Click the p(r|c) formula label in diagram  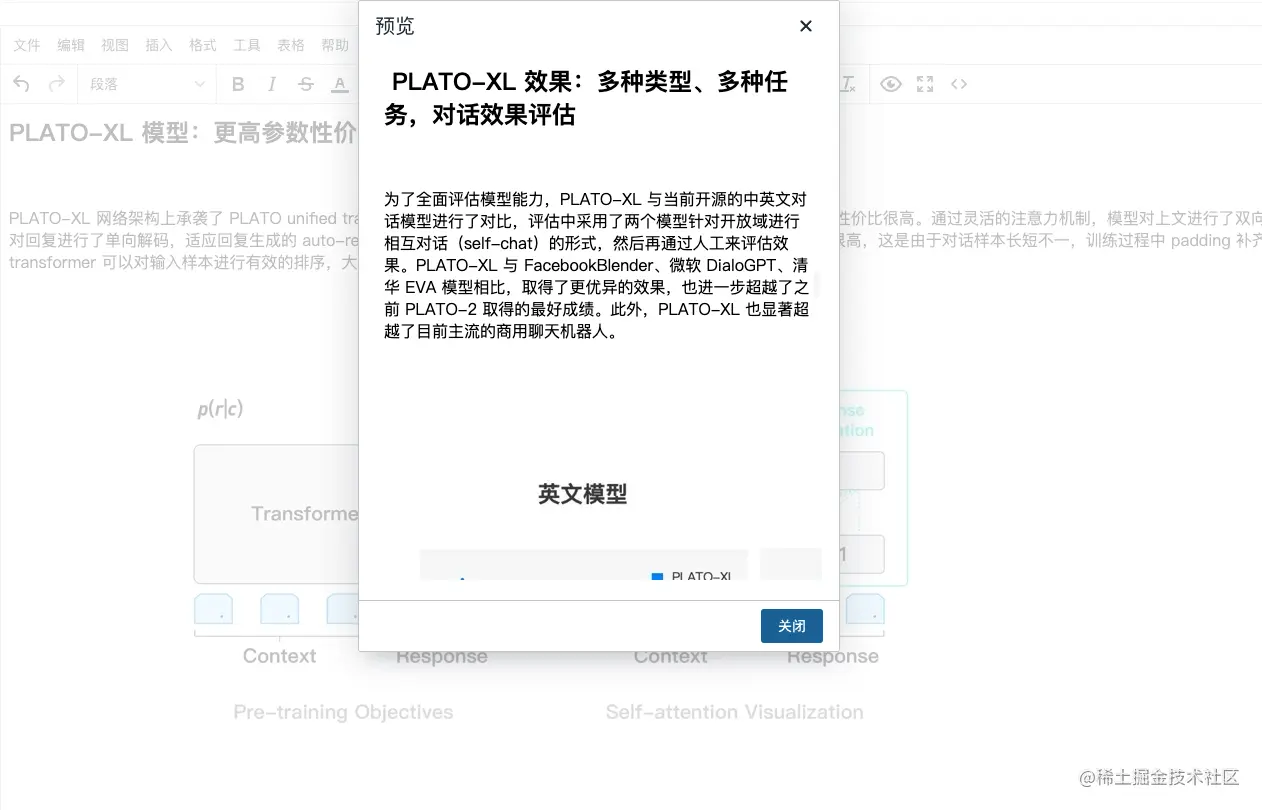[220, 408]
